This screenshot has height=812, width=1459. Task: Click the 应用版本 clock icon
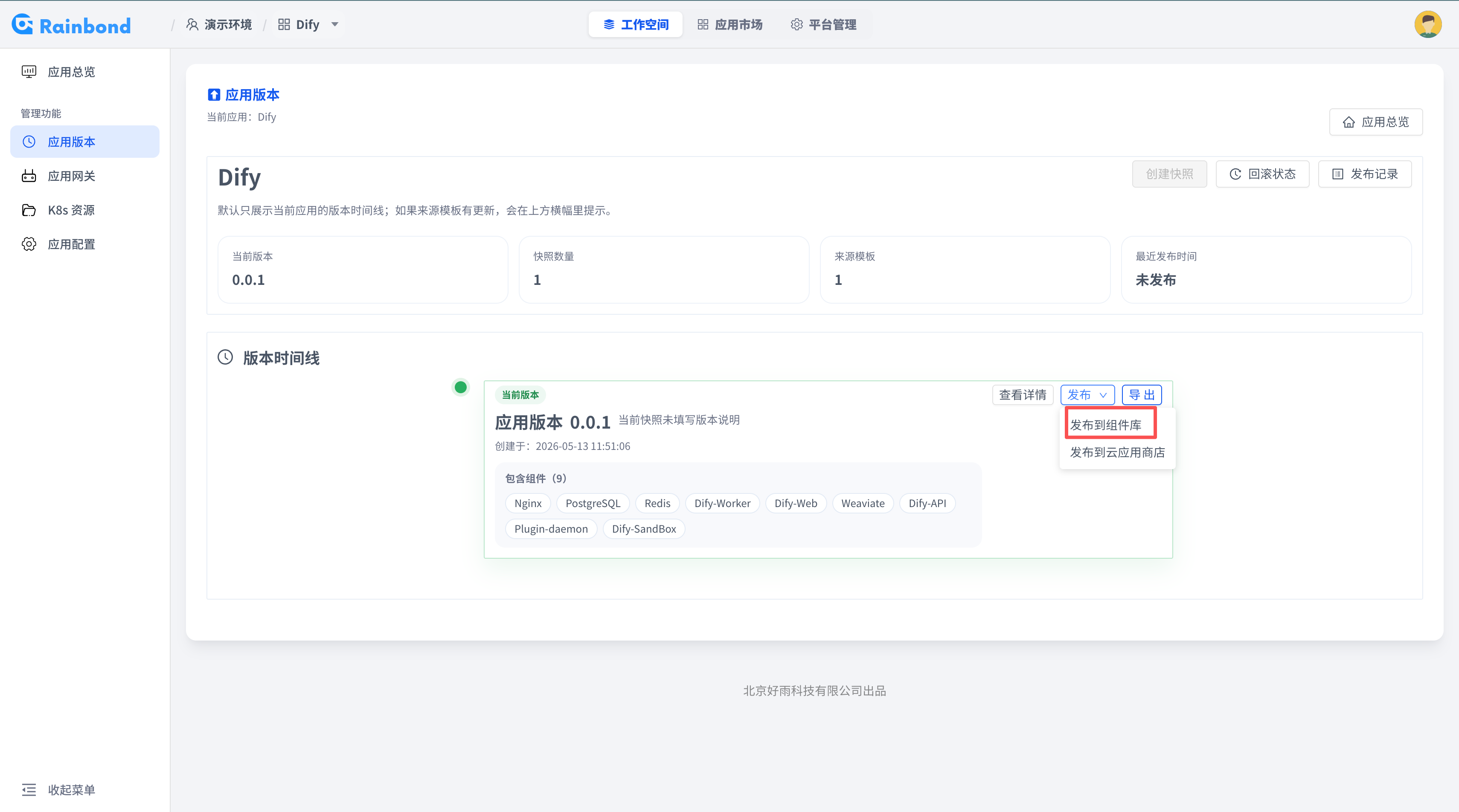[x=29, y=142]
